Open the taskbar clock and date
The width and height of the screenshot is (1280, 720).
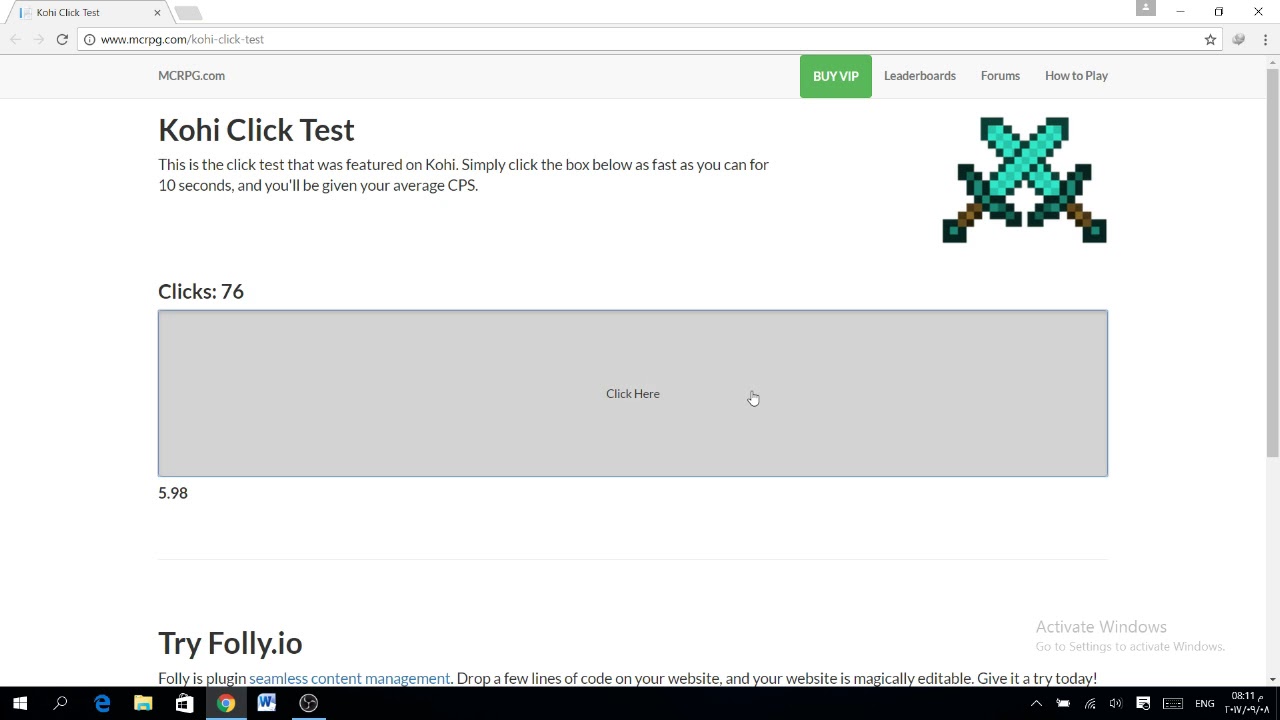(x=1245, y=703)
